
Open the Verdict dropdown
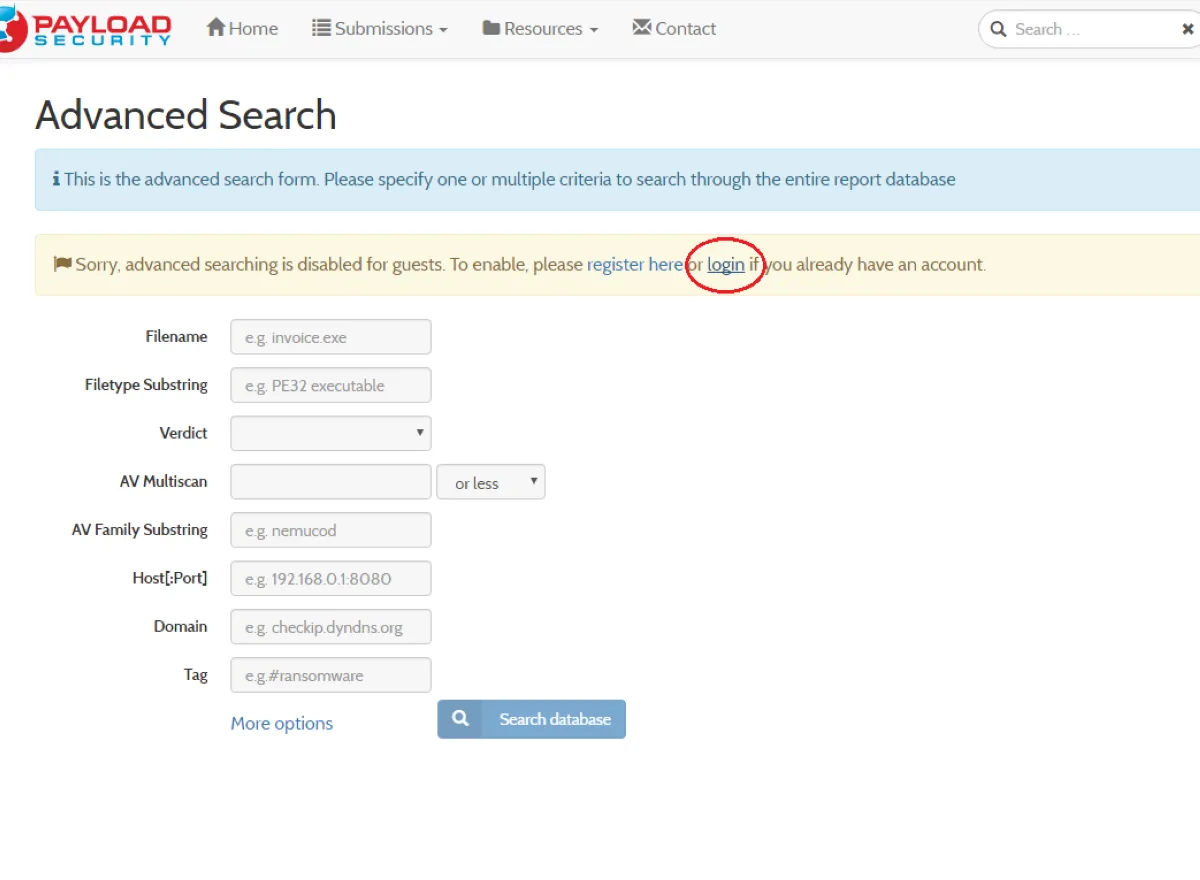coord(331,433)
